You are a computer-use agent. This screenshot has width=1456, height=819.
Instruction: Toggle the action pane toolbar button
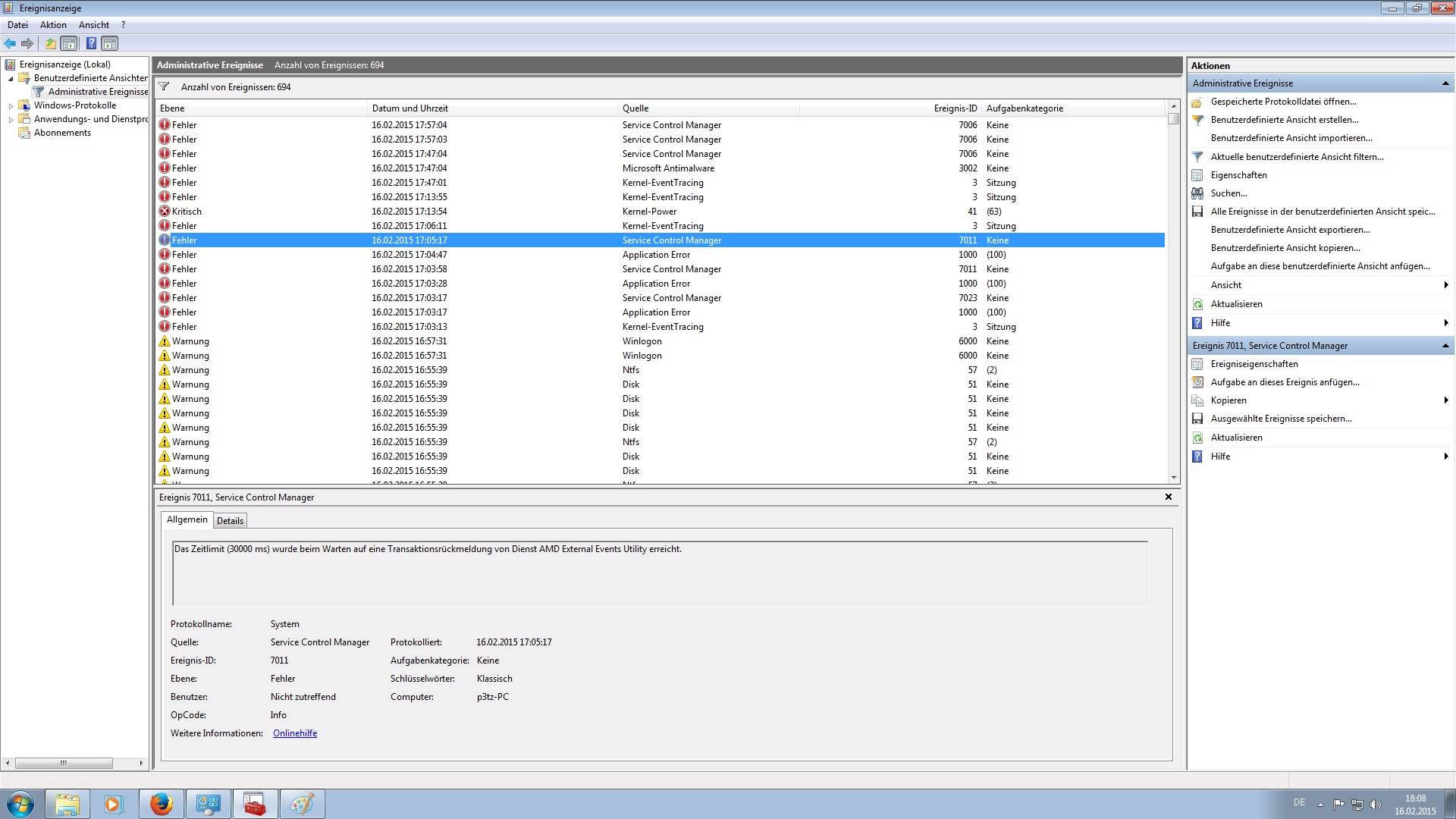coord(110,43)
